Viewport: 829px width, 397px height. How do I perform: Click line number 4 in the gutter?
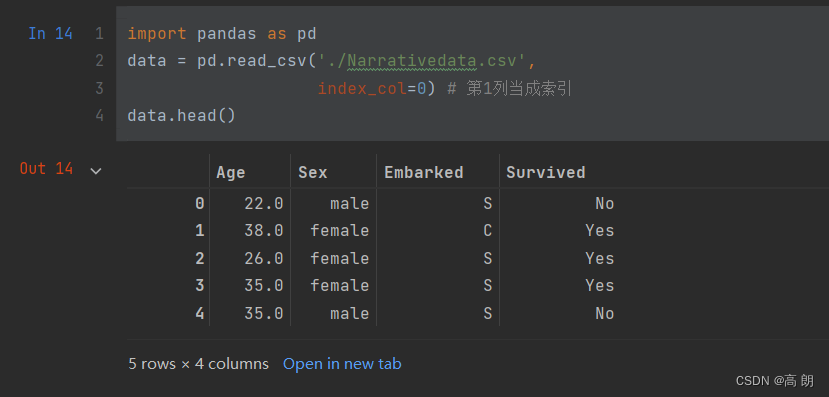pyautogui.click(x=99, y=115)
